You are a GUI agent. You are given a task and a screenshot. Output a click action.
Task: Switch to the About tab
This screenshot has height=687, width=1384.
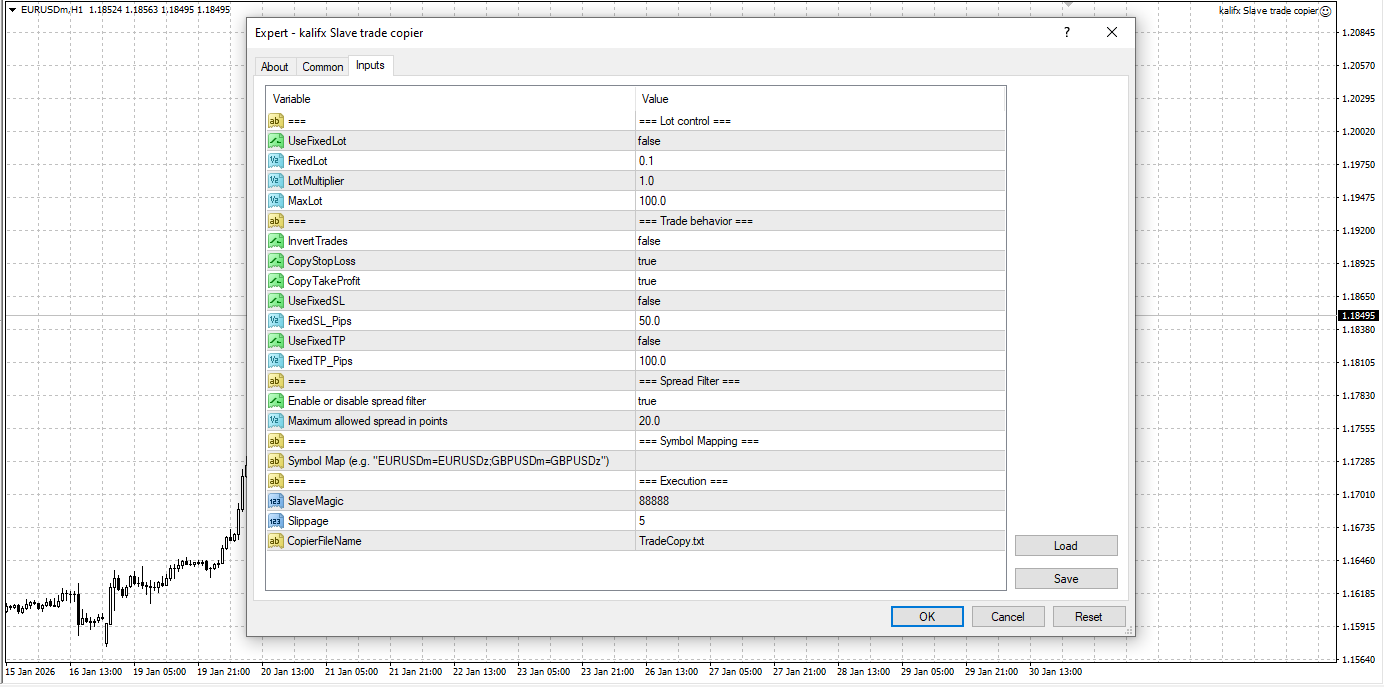click(274, 66)
